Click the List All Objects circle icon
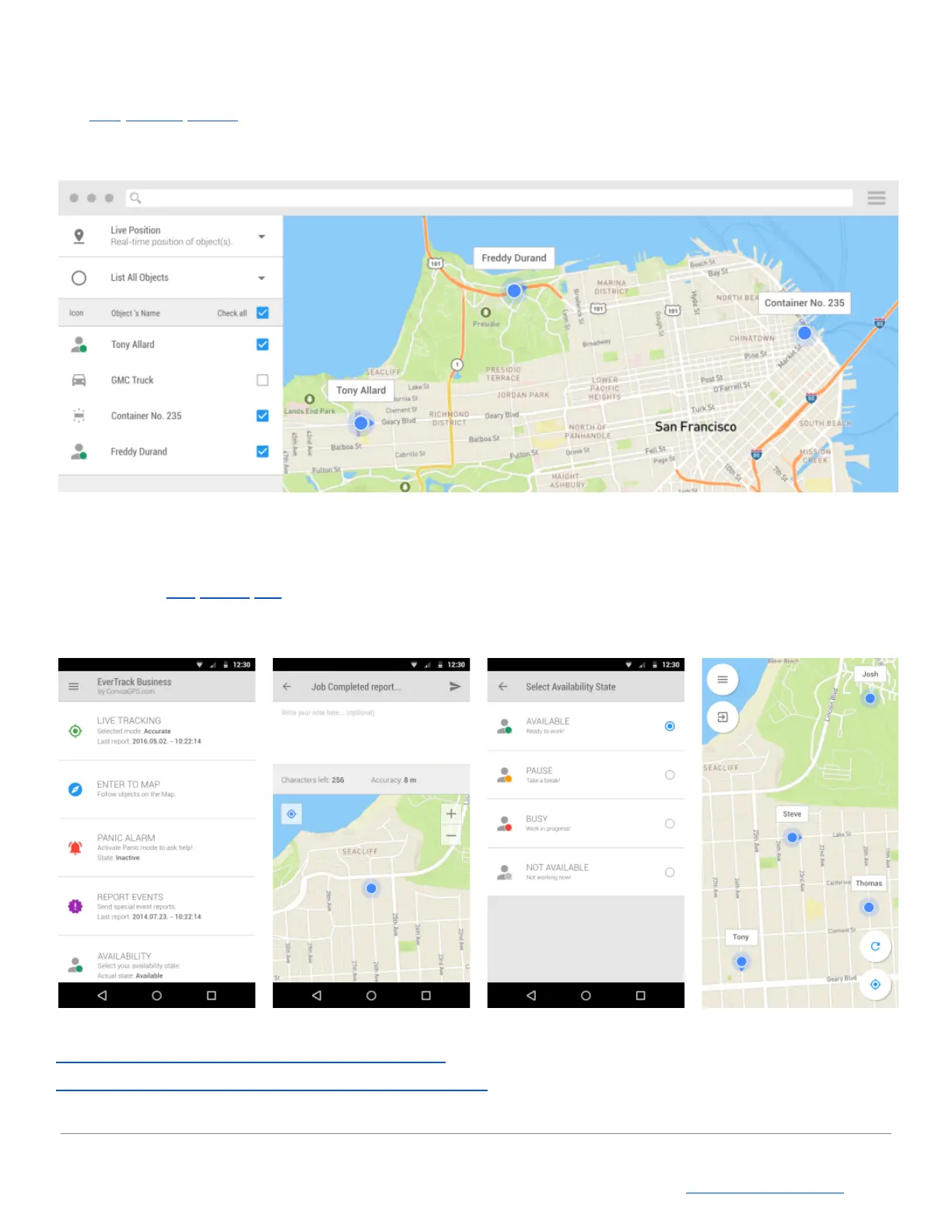 [79, 278]
